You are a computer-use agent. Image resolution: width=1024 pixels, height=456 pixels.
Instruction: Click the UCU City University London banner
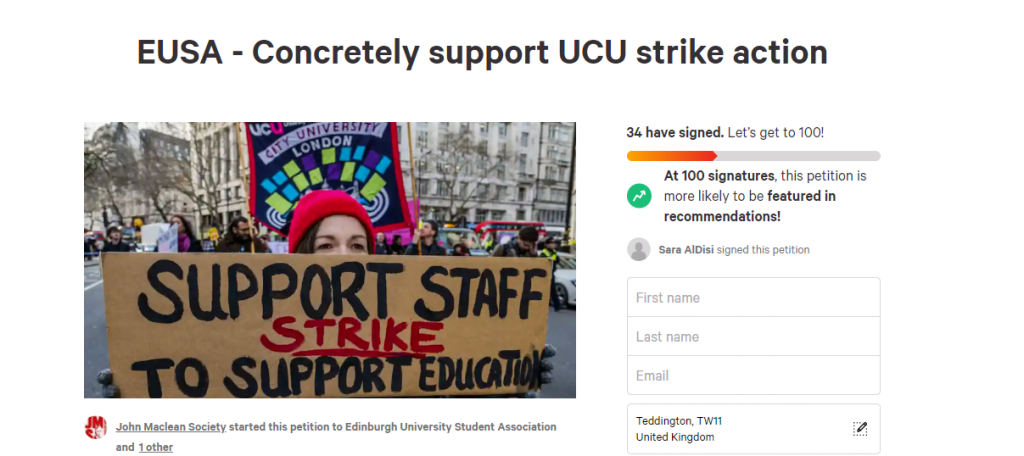(x=327, y=173)
